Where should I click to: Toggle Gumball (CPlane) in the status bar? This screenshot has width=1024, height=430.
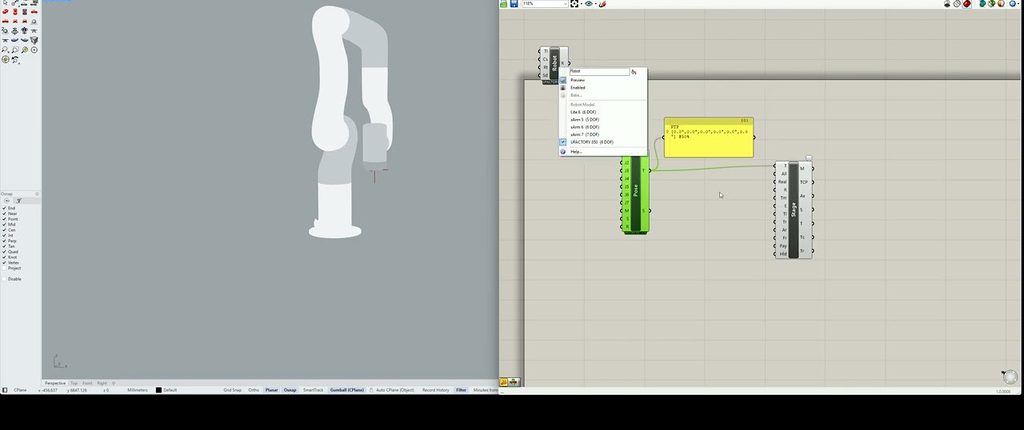[x=347, y=390]
